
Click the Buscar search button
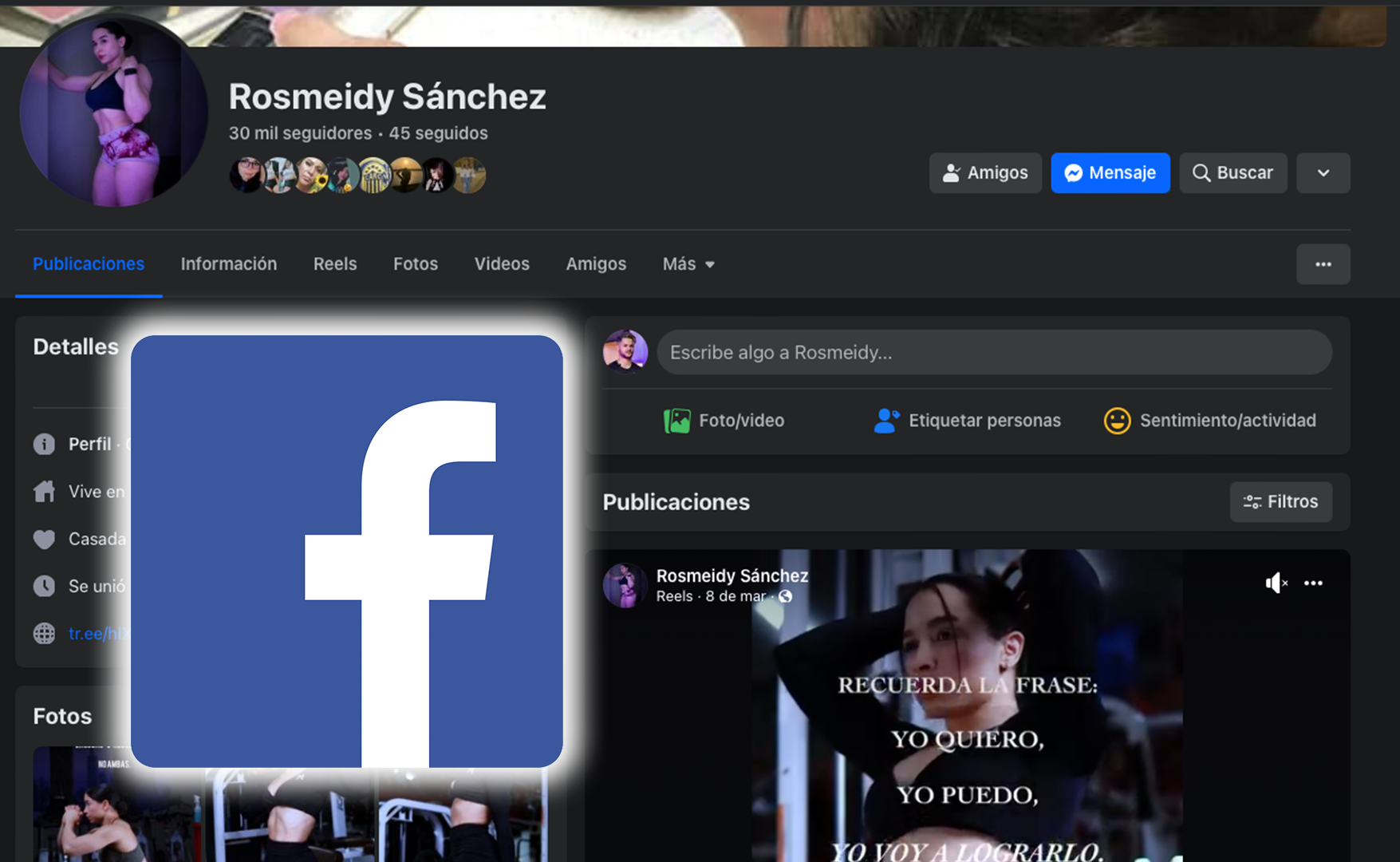click(1232, 172)
